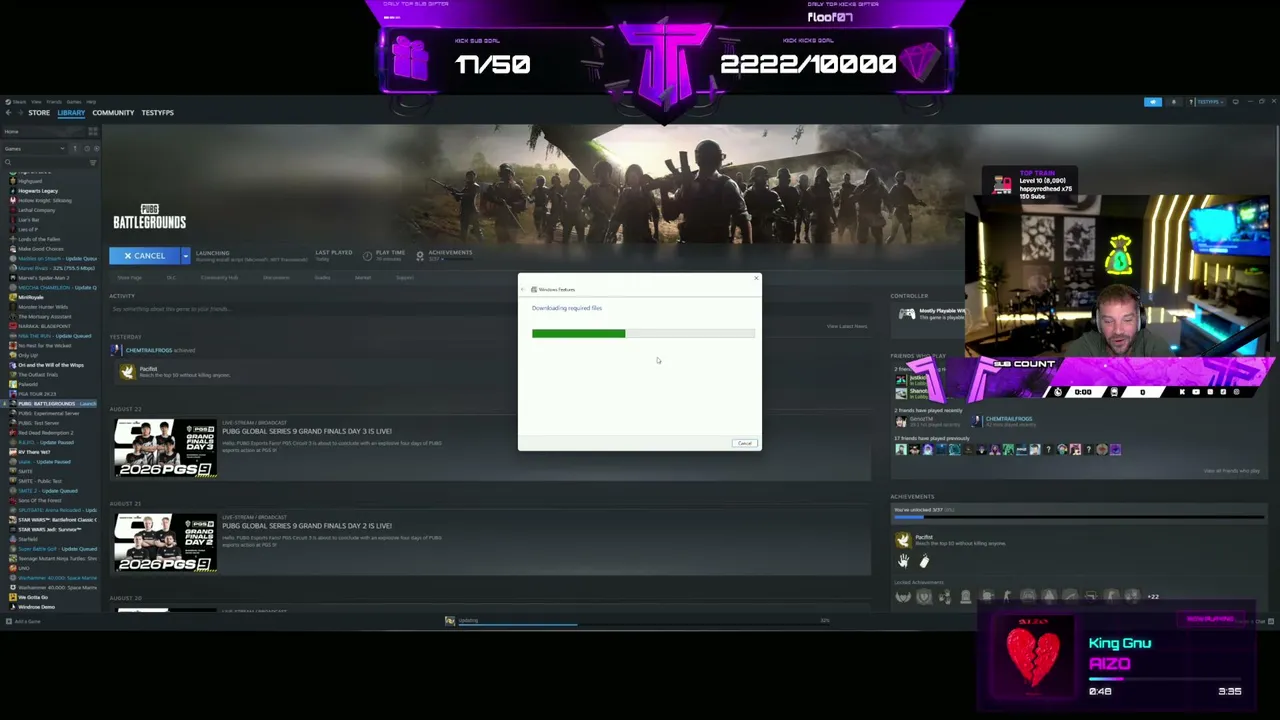
Task: Cancel the Windows Features download dialog
Action: point(745,443)
